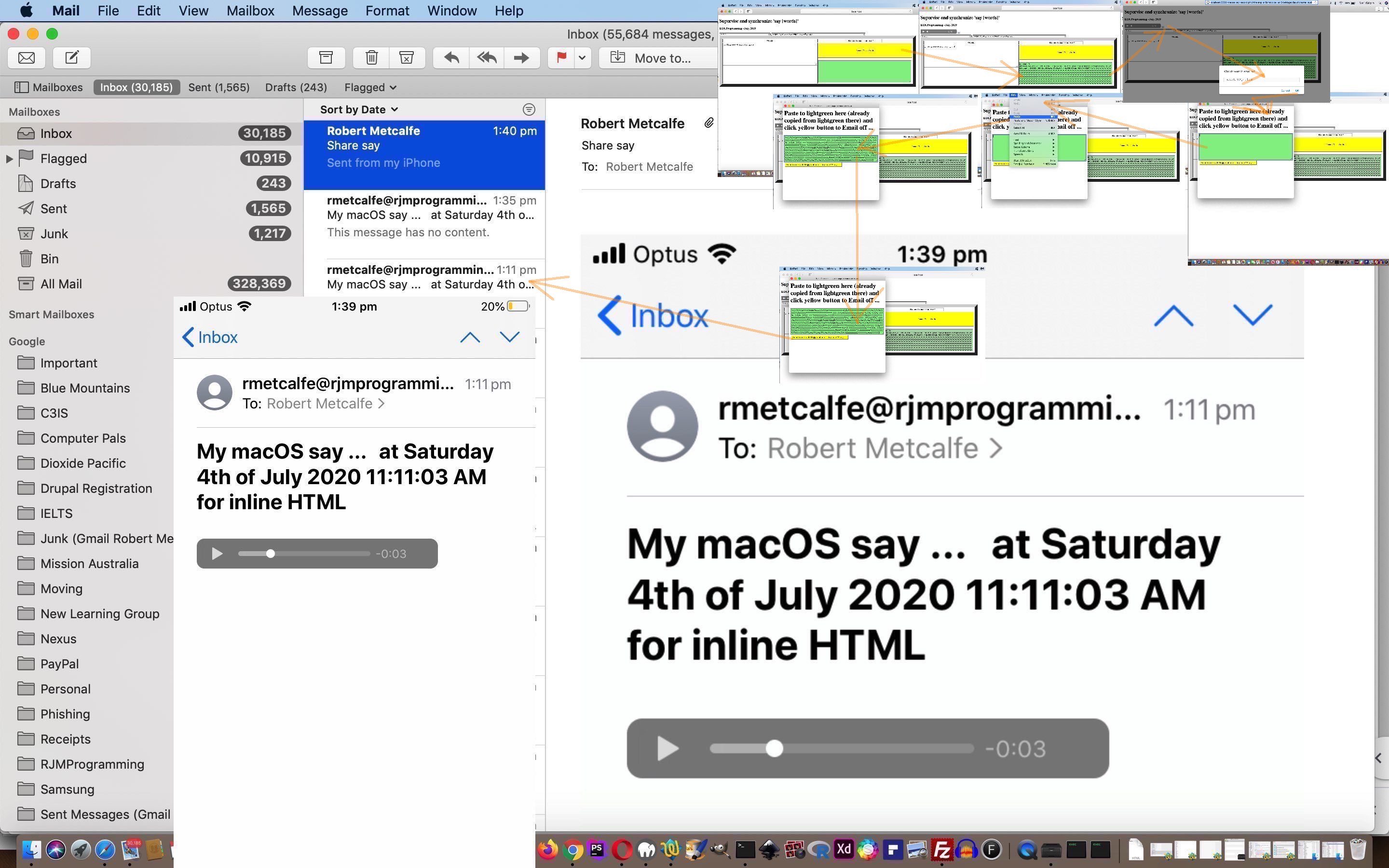Click play on the large audio player
The width and height of the screenshot is (1389, 868).
click(667, 748)
